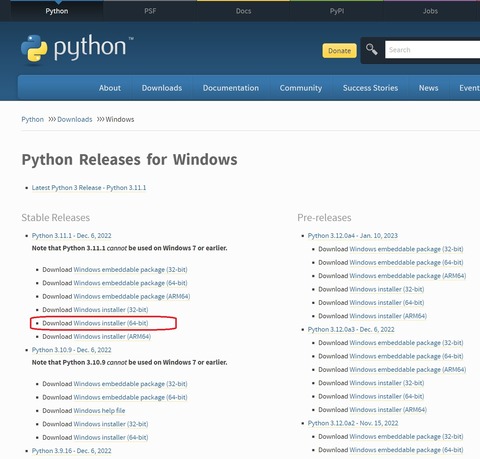Download 3.12.0a3 Windows installer (32-bit)
This screenshot has height=459, width=480.
coord(387,383)
